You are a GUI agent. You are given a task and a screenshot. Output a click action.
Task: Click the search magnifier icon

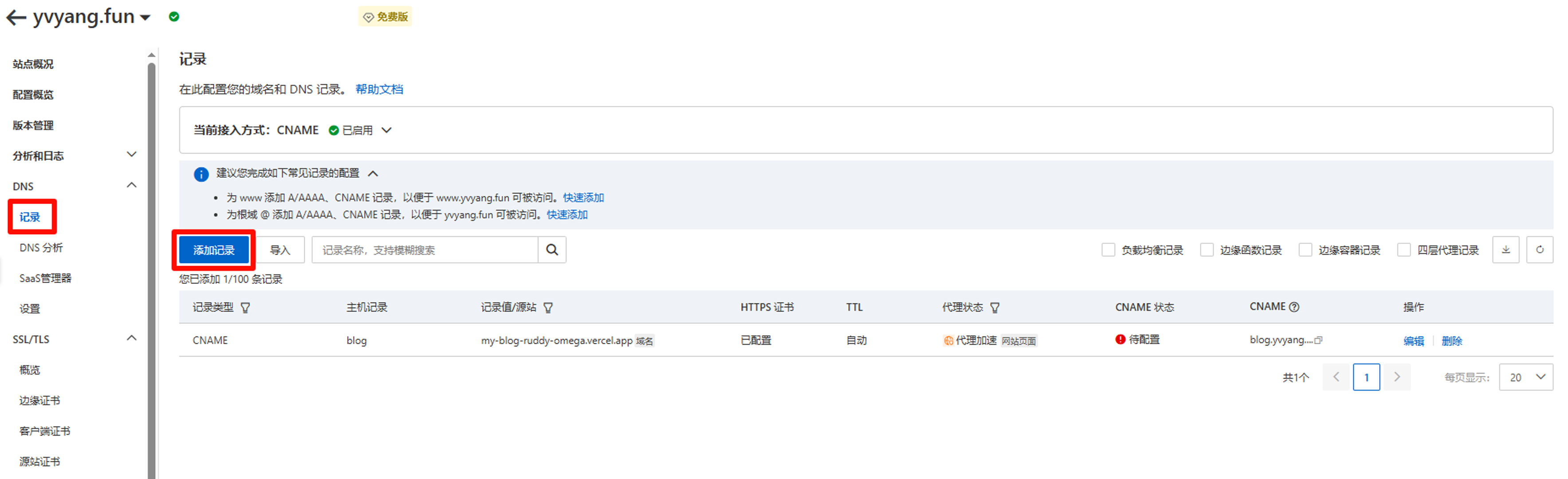pos(551,250)
